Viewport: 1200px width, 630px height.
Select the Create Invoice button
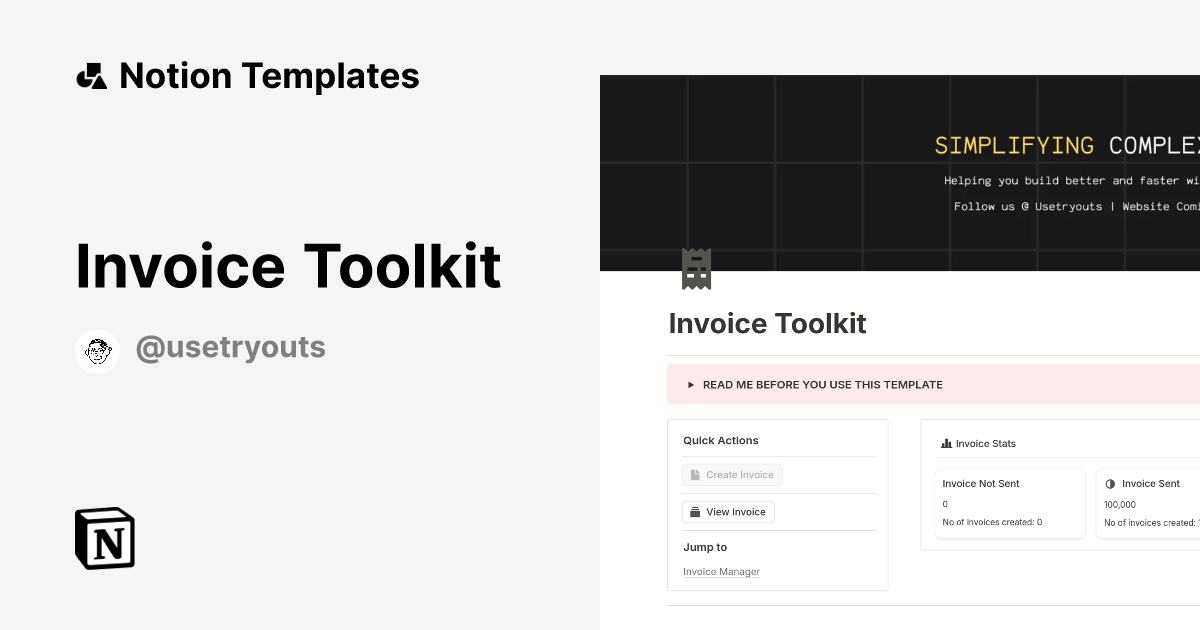733,474
